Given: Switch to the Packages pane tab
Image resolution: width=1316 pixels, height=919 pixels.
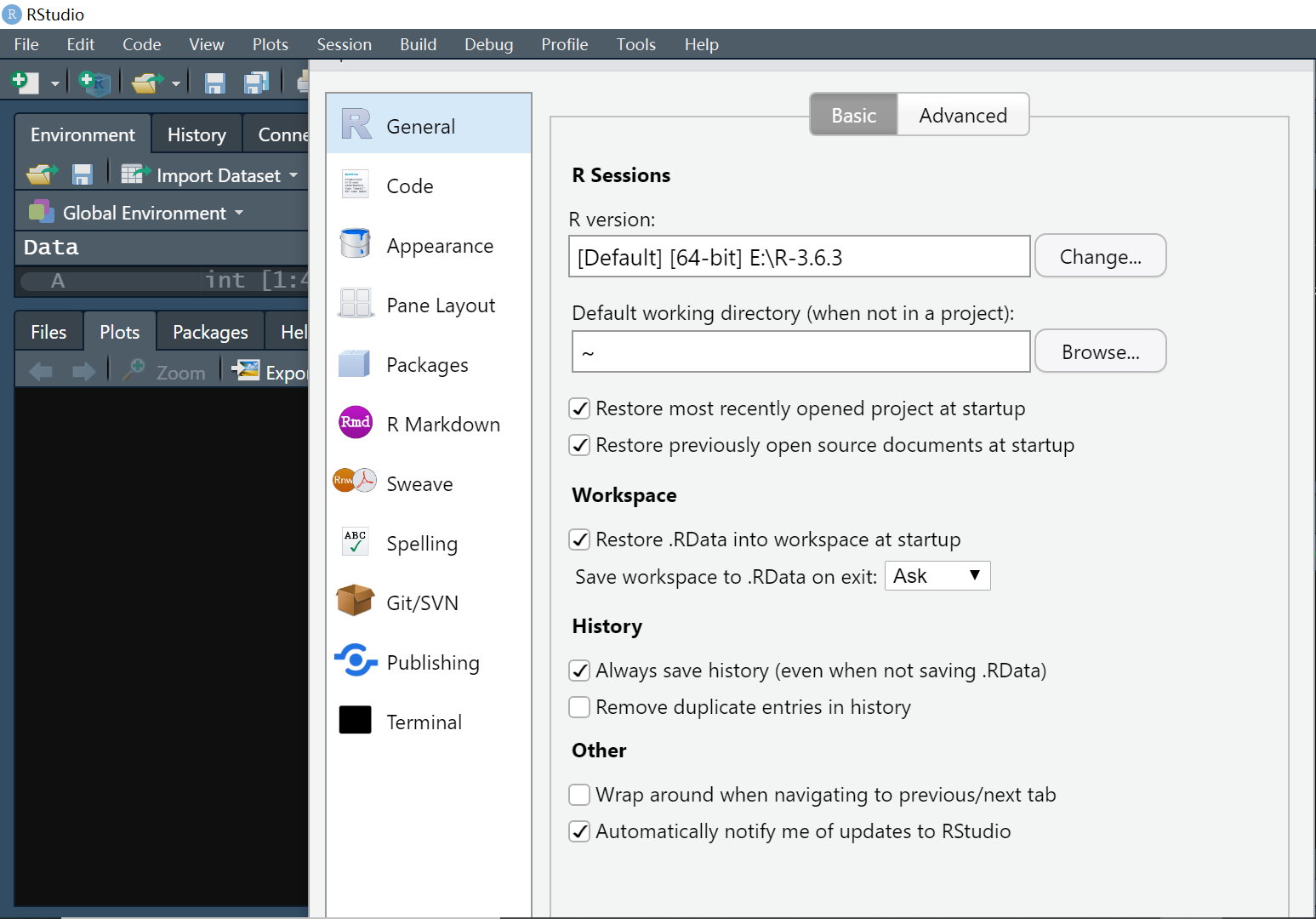Looking at the screenshot, I should tap(210, 332).
